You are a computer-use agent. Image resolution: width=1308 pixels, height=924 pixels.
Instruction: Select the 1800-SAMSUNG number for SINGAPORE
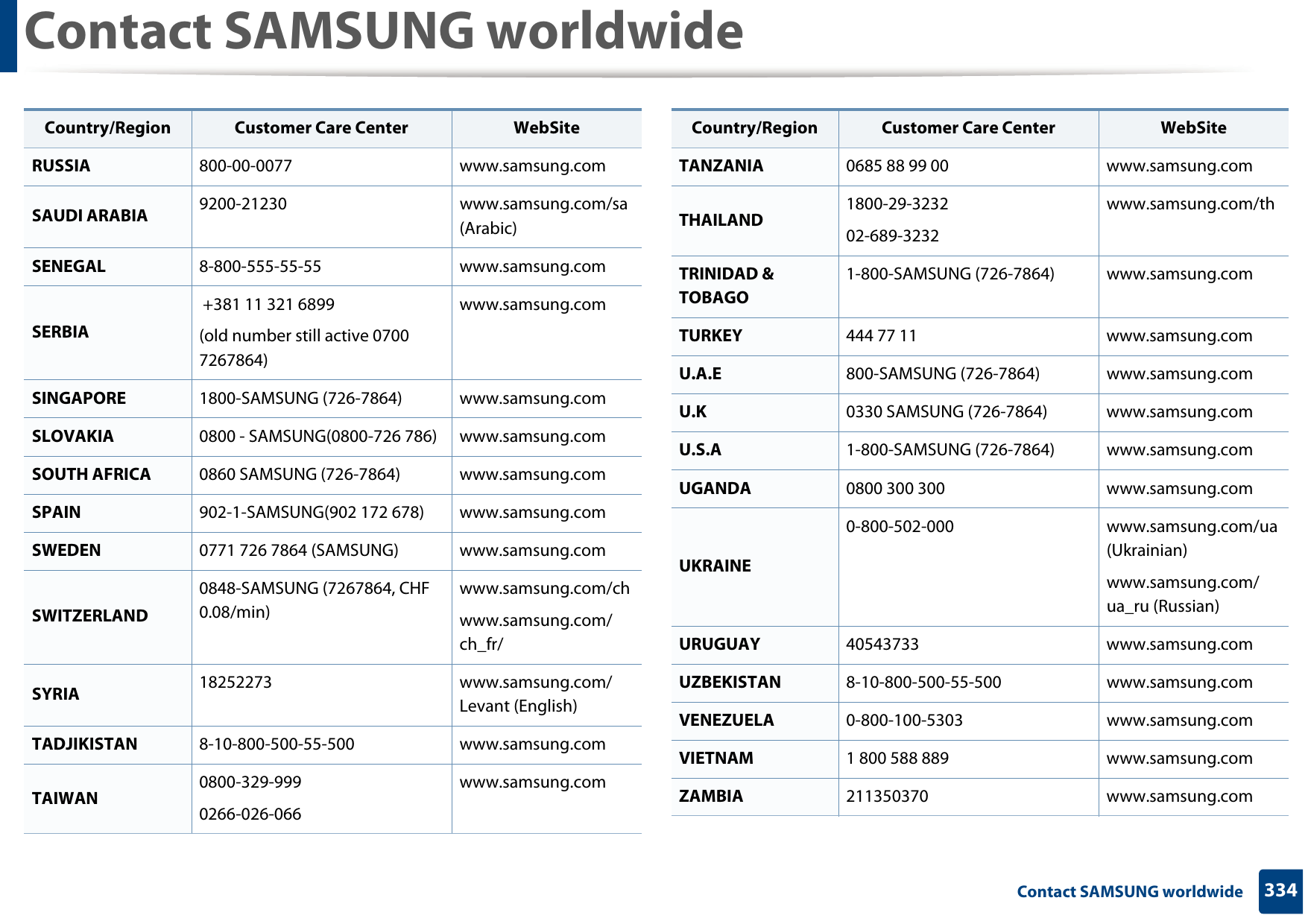[300, 398]
